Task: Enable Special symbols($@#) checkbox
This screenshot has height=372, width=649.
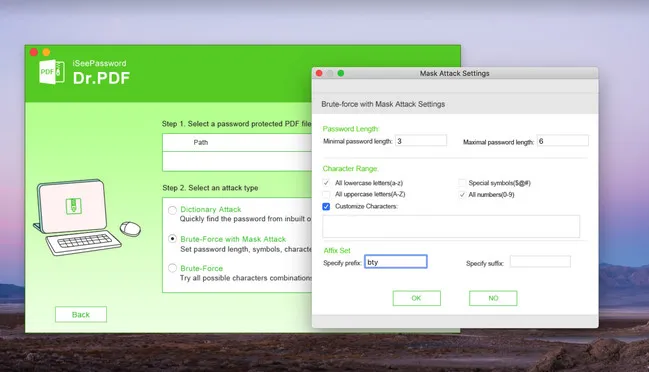Action: 462,183
